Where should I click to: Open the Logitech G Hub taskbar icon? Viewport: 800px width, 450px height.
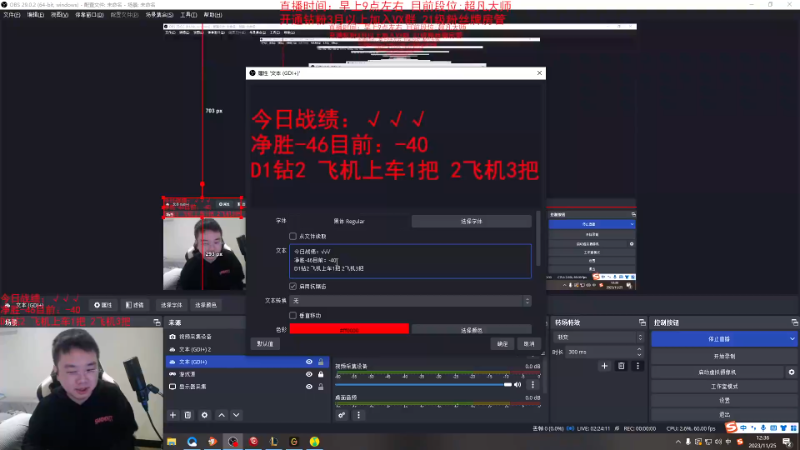(x=294, y=441)
